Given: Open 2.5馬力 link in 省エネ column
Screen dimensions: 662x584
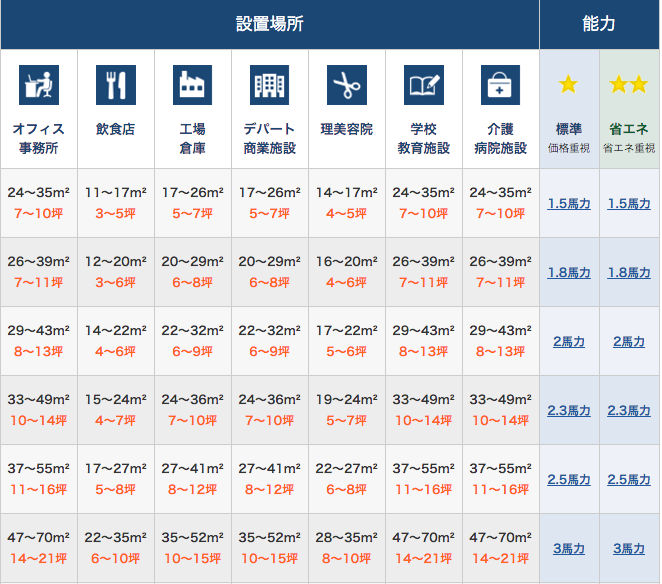Looking at the screenshot, I should (629, 480).
